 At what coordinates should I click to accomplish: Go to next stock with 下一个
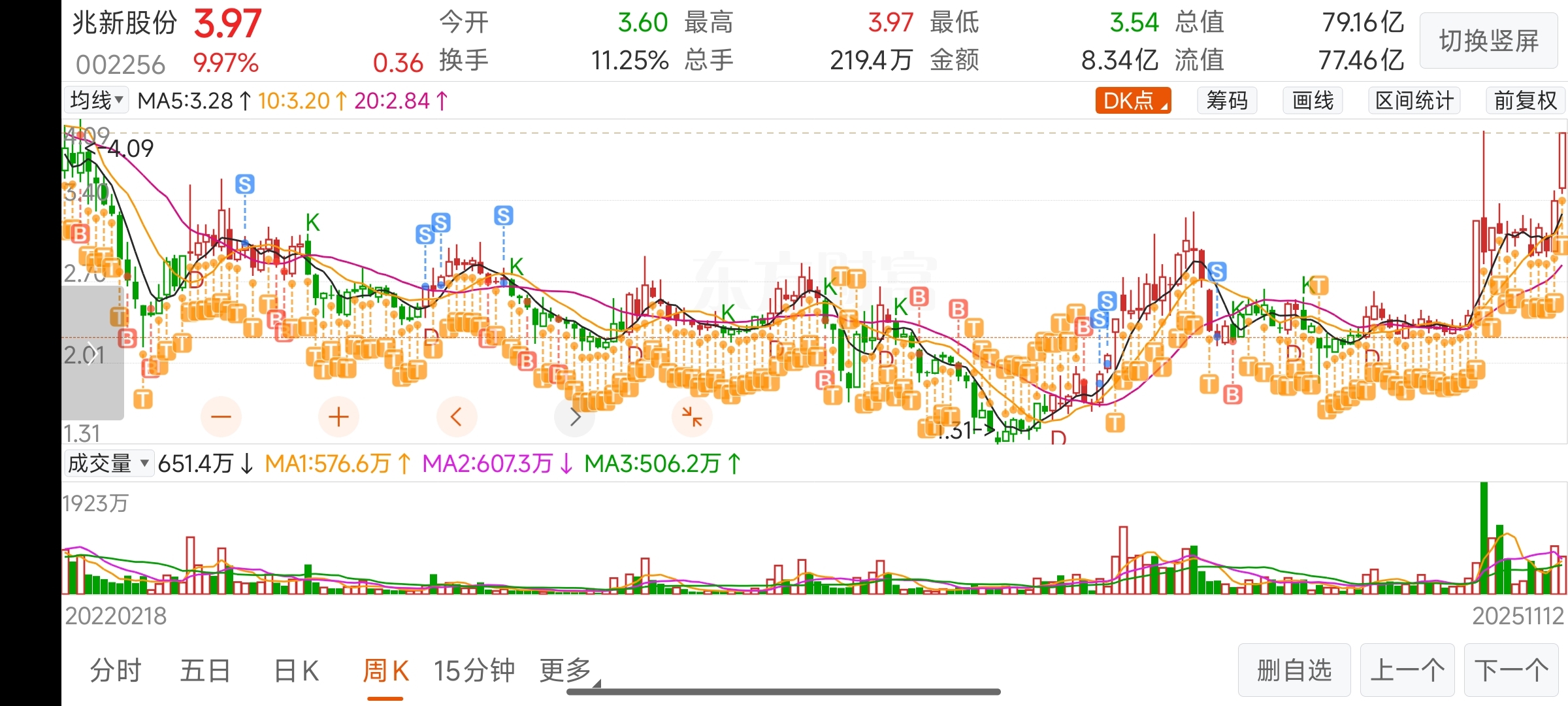click(x=1511, y=671)
